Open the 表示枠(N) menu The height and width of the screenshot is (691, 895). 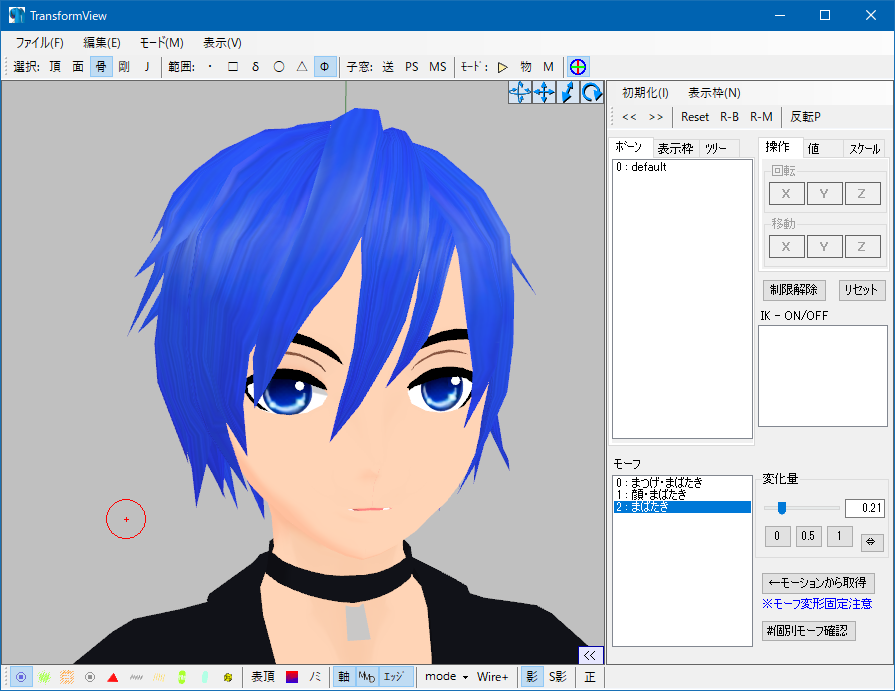pos(714,92)
